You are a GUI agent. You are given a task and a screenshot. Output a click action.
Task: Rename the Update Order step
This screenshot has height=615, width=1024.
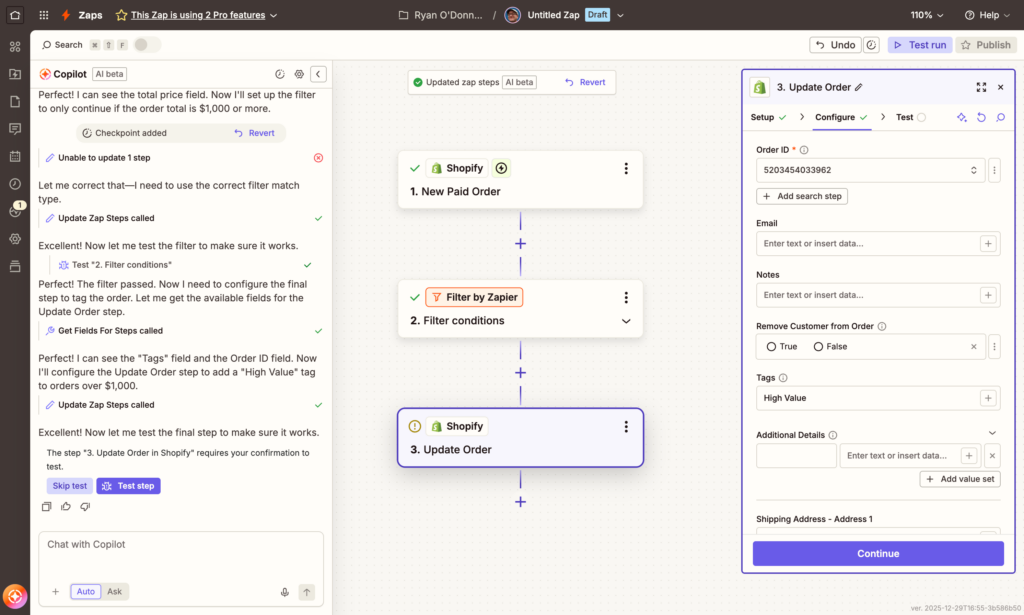click(x=859, y=87)
